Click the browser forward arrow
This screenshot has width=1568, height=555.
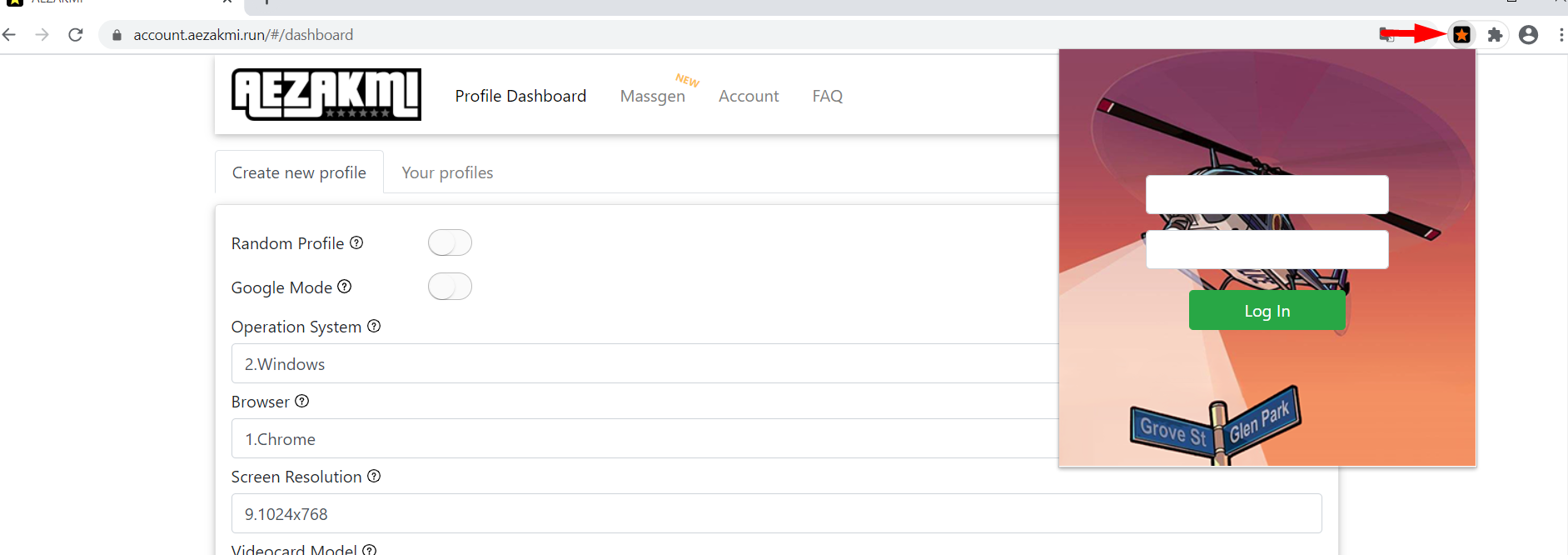[42, 35]
